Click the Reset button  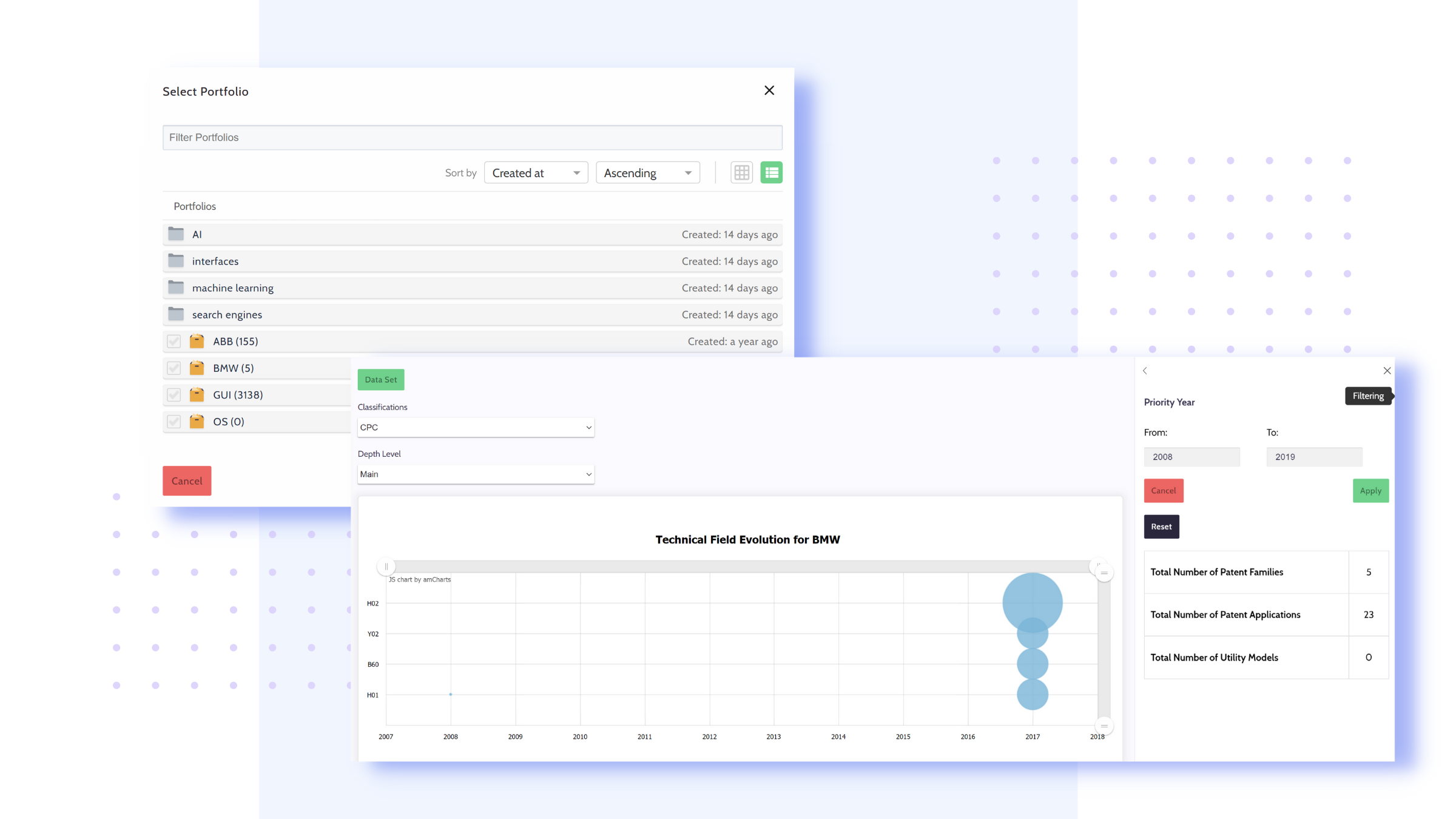coord(1161,526)
